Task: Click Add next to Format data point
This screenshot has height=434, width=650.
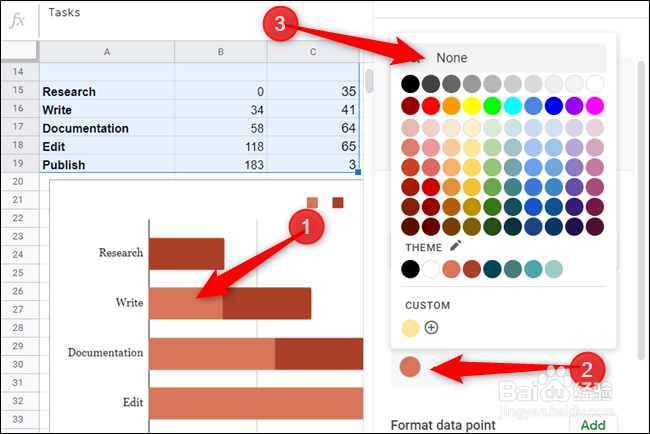Action: (x=593, y=425)
